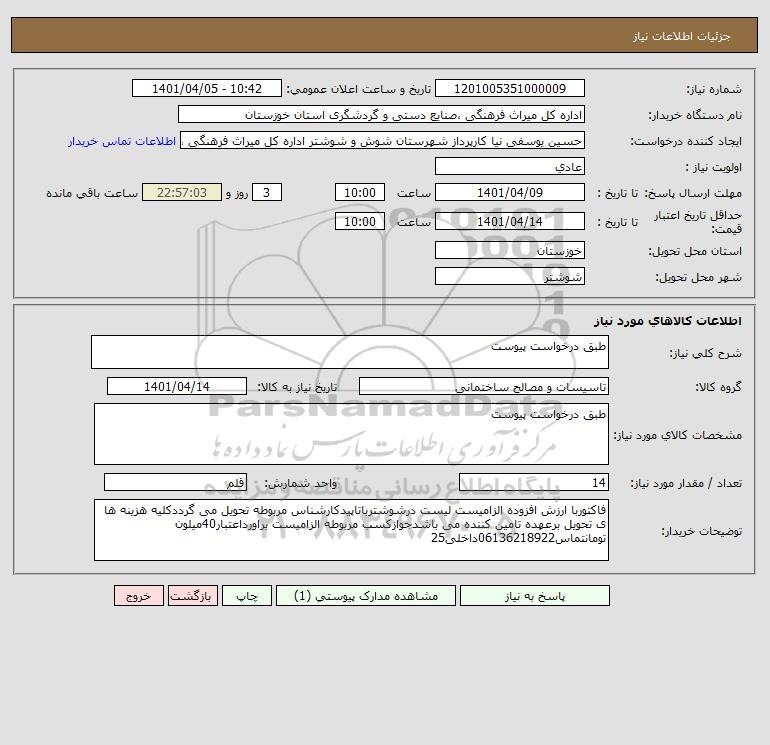Click the quantity field showing 14
The image size is (770, 745).
(x=534, y=482)
